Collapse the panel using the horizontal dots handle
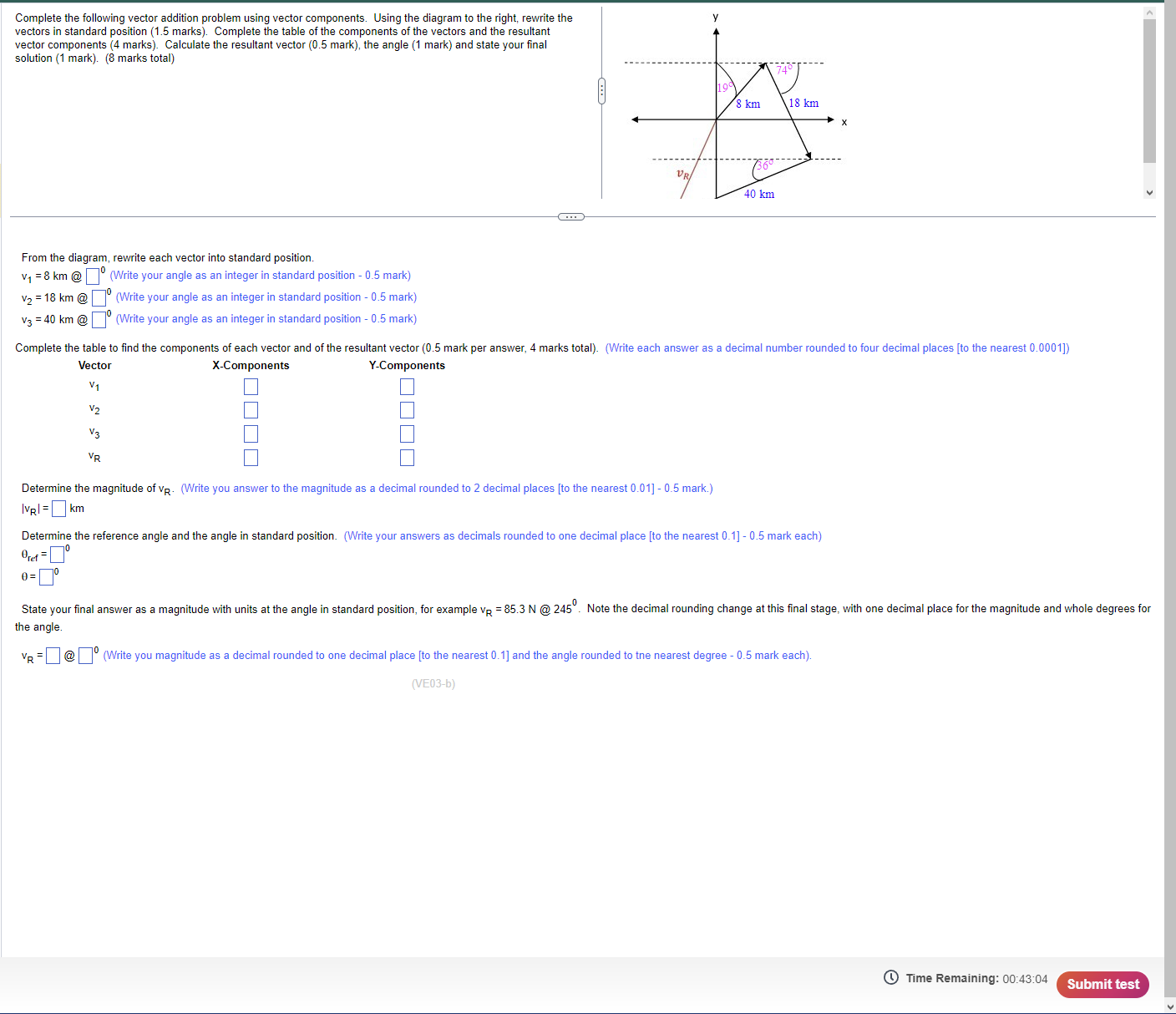 tap(570, 216)
